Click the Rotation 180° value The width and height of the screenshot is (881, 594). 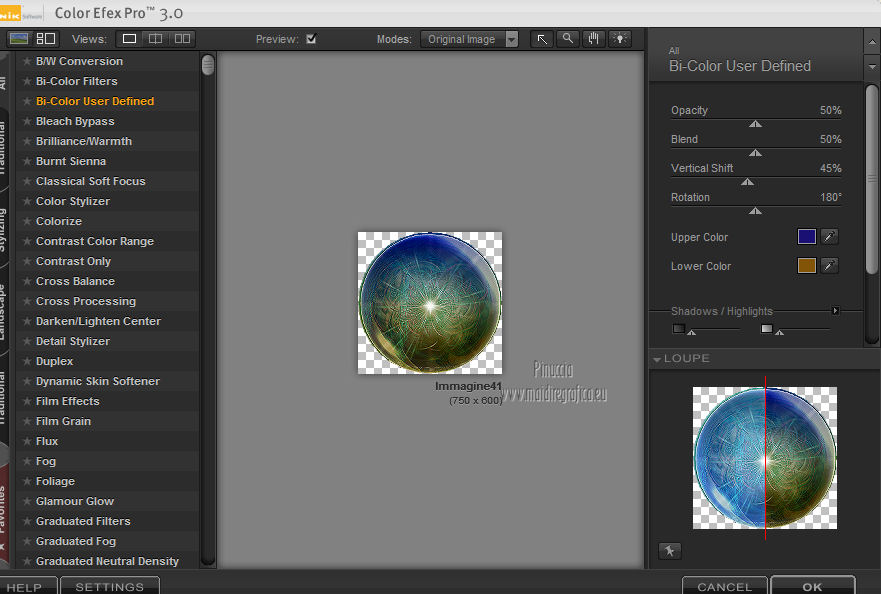(830, 197)
